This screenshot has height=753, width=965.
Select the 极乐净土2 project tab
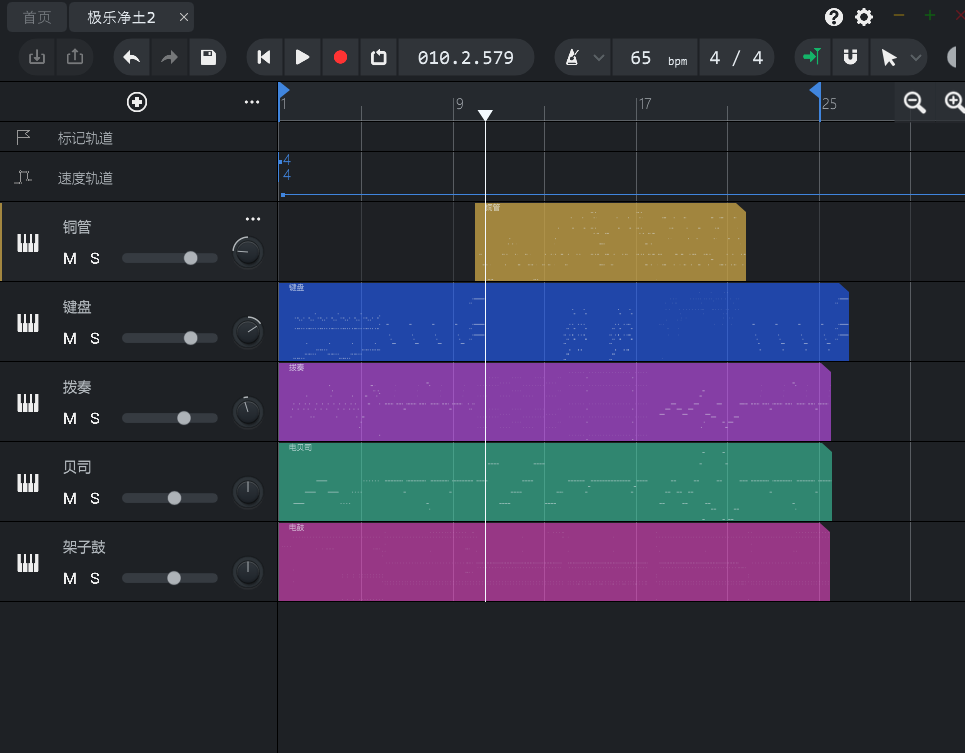(x=121, y=17)
